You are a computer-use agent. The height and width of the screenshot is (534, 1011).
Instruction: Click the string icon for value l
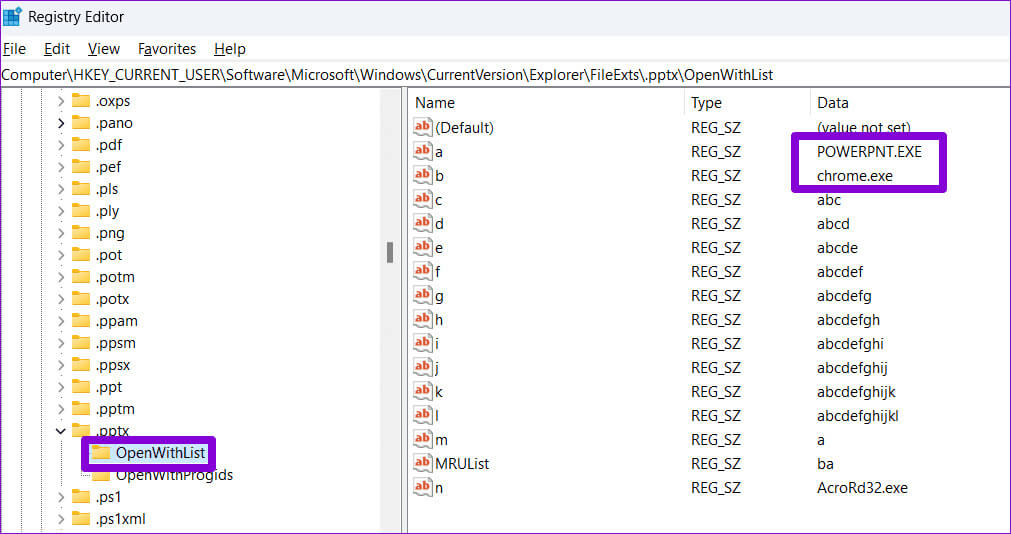[x=423, y=415]
